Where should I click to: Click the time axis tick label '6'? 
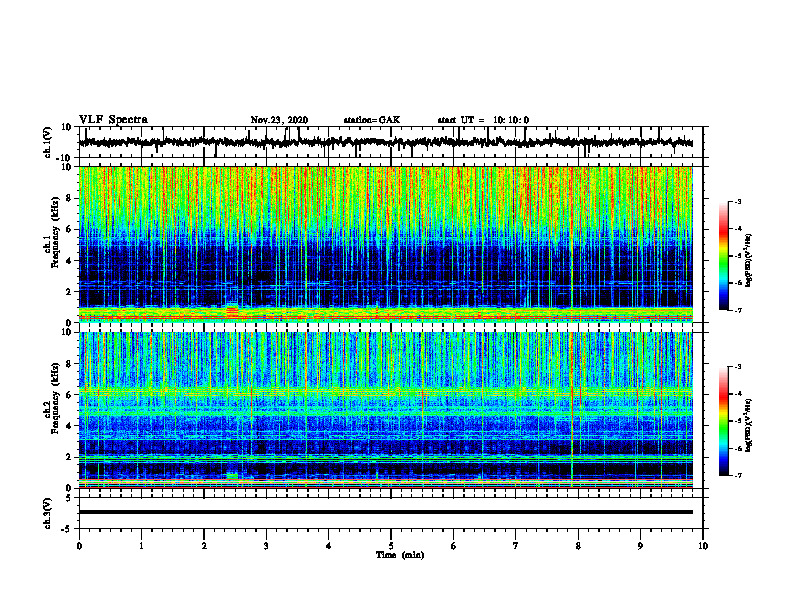click(x=454, y=546)
